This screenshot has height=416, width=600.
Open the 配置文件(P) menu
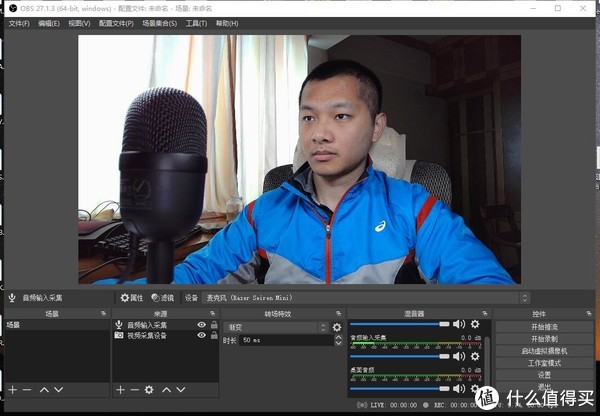[116, 23]
